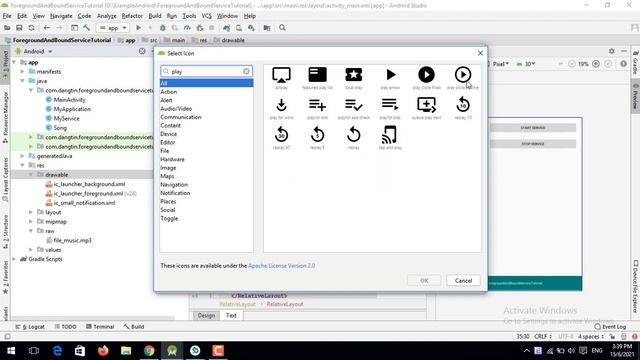
Task: Open the Refactor menu
Action: [132, 16]
